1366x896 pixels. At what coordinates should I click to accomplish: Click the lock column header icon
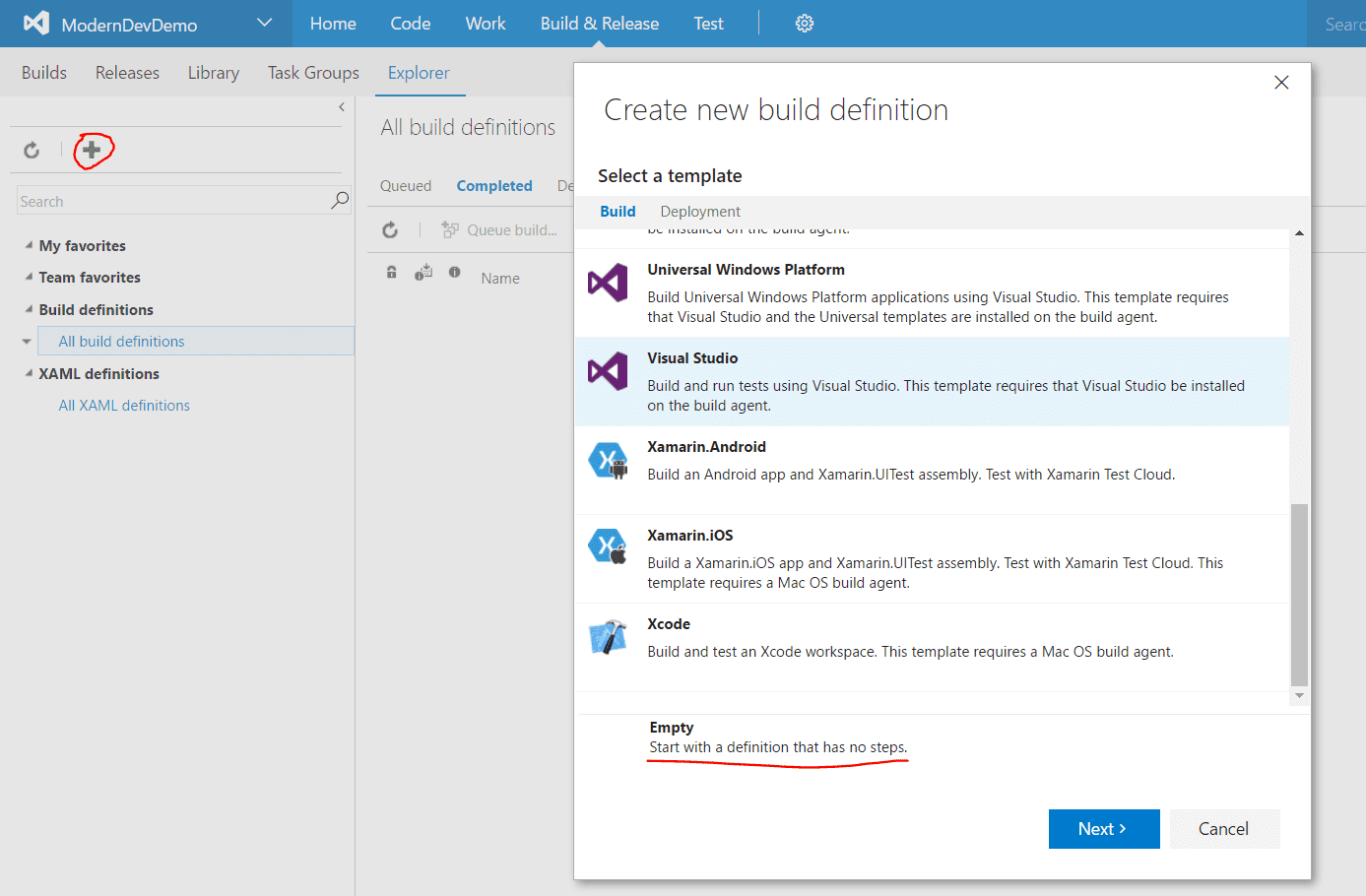pyautogui.click(x=392, y=273)
